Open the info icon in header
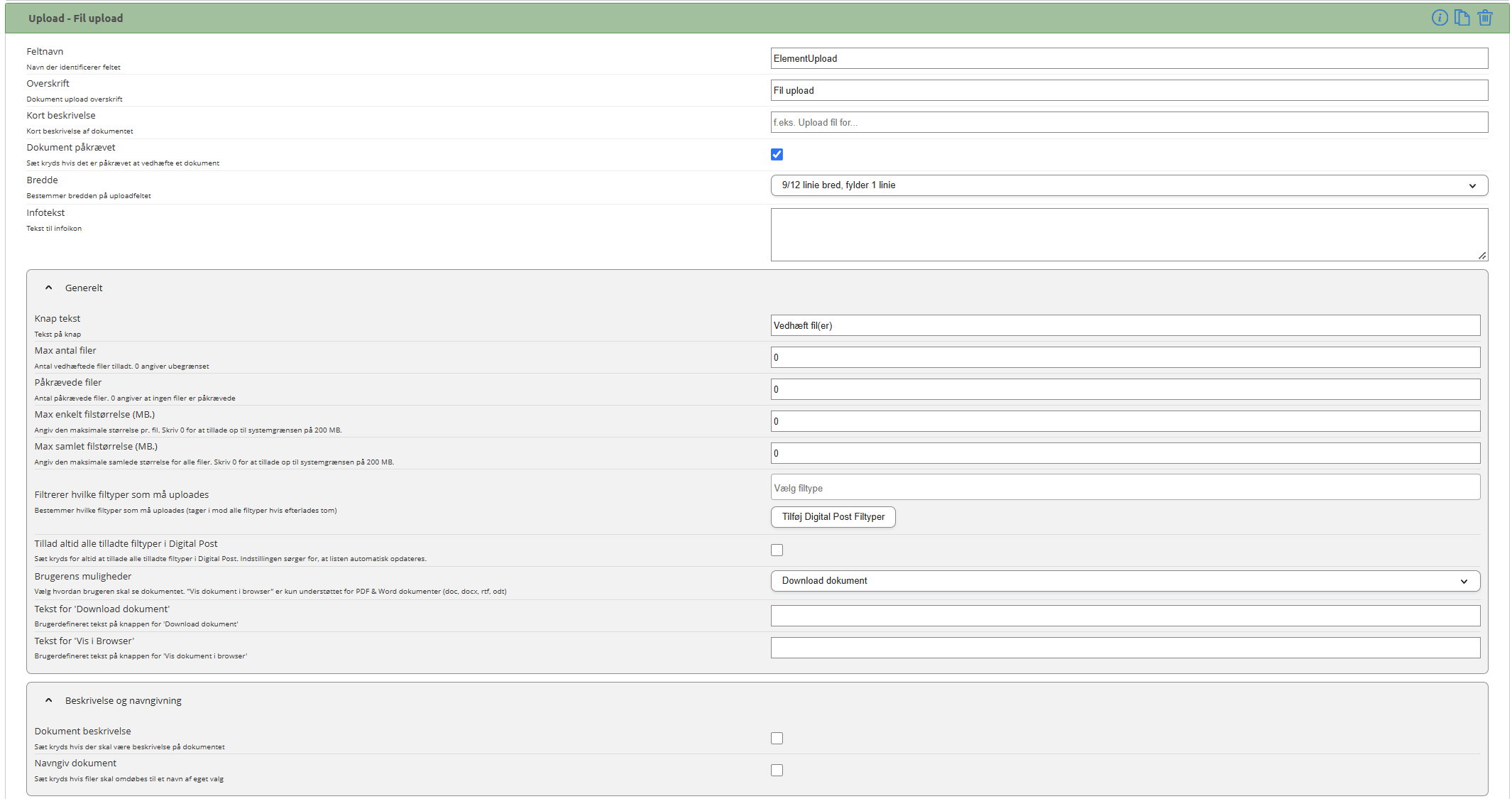 click(x=1439, y=18)
